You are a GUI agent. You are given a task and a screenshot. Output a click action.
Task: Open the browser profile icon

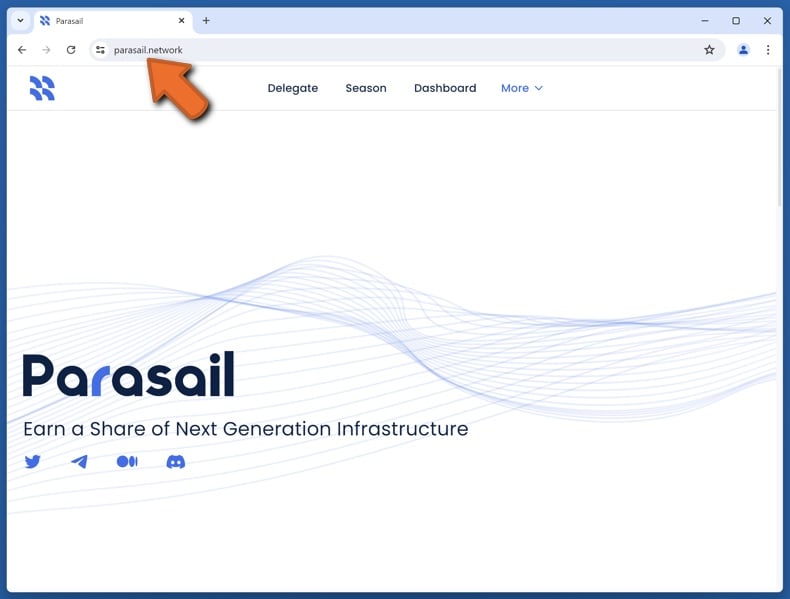pyautogui.click(x=743, y=50)
